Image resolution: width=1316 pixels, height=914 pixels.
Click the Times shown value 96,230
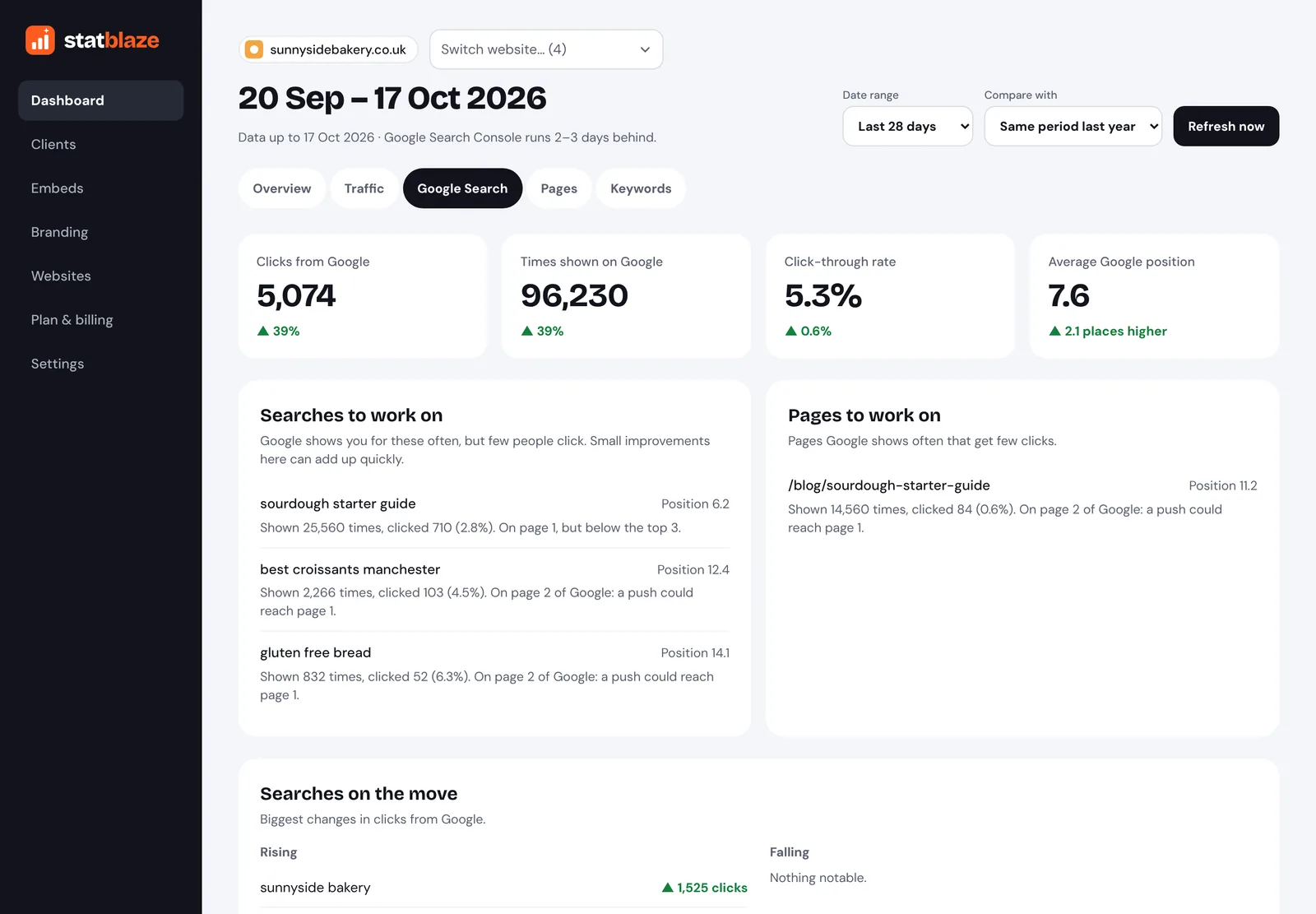click(574, 295)
